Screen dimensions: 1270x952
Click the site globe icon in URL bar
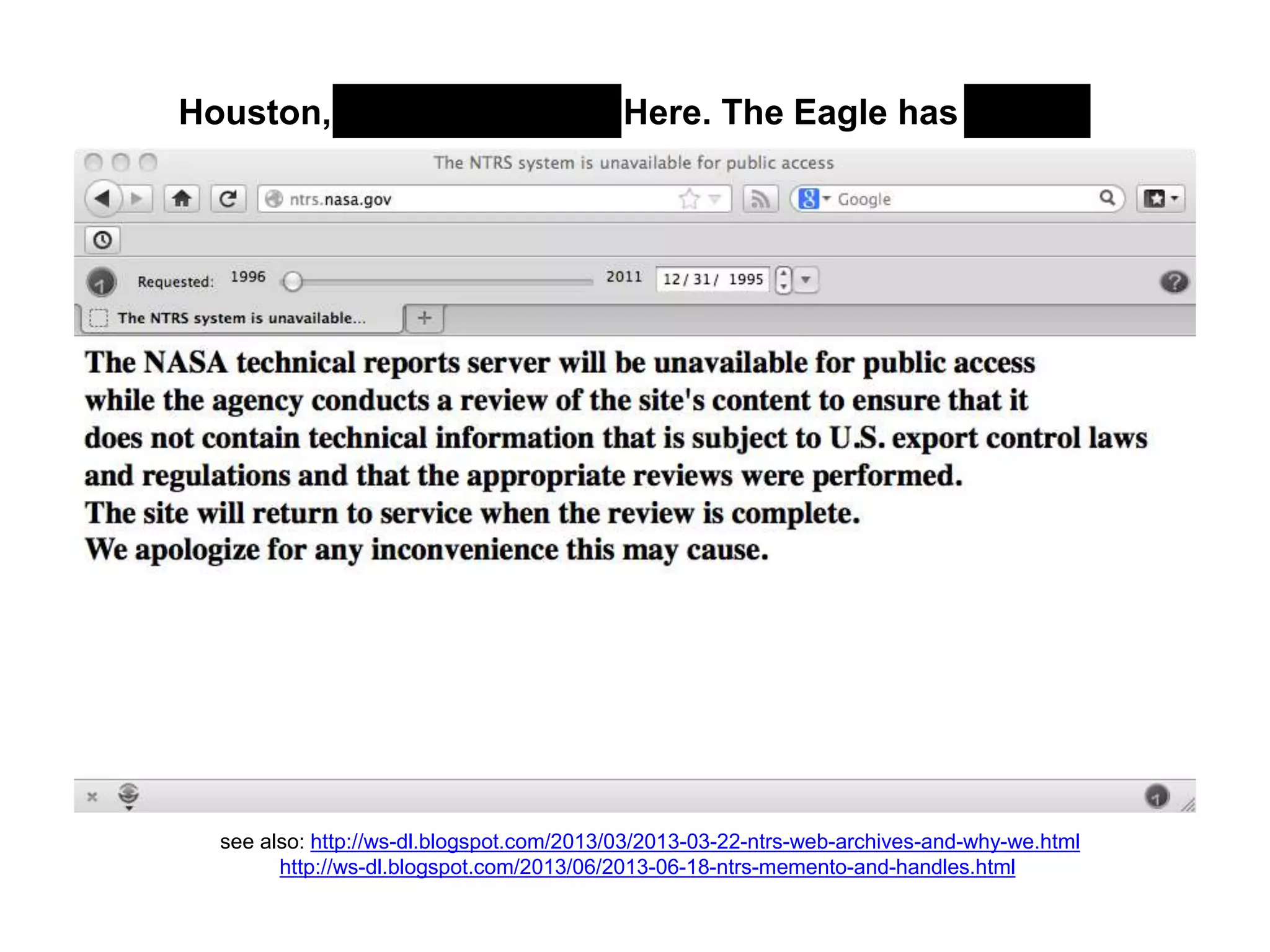(x=273, y=199)
